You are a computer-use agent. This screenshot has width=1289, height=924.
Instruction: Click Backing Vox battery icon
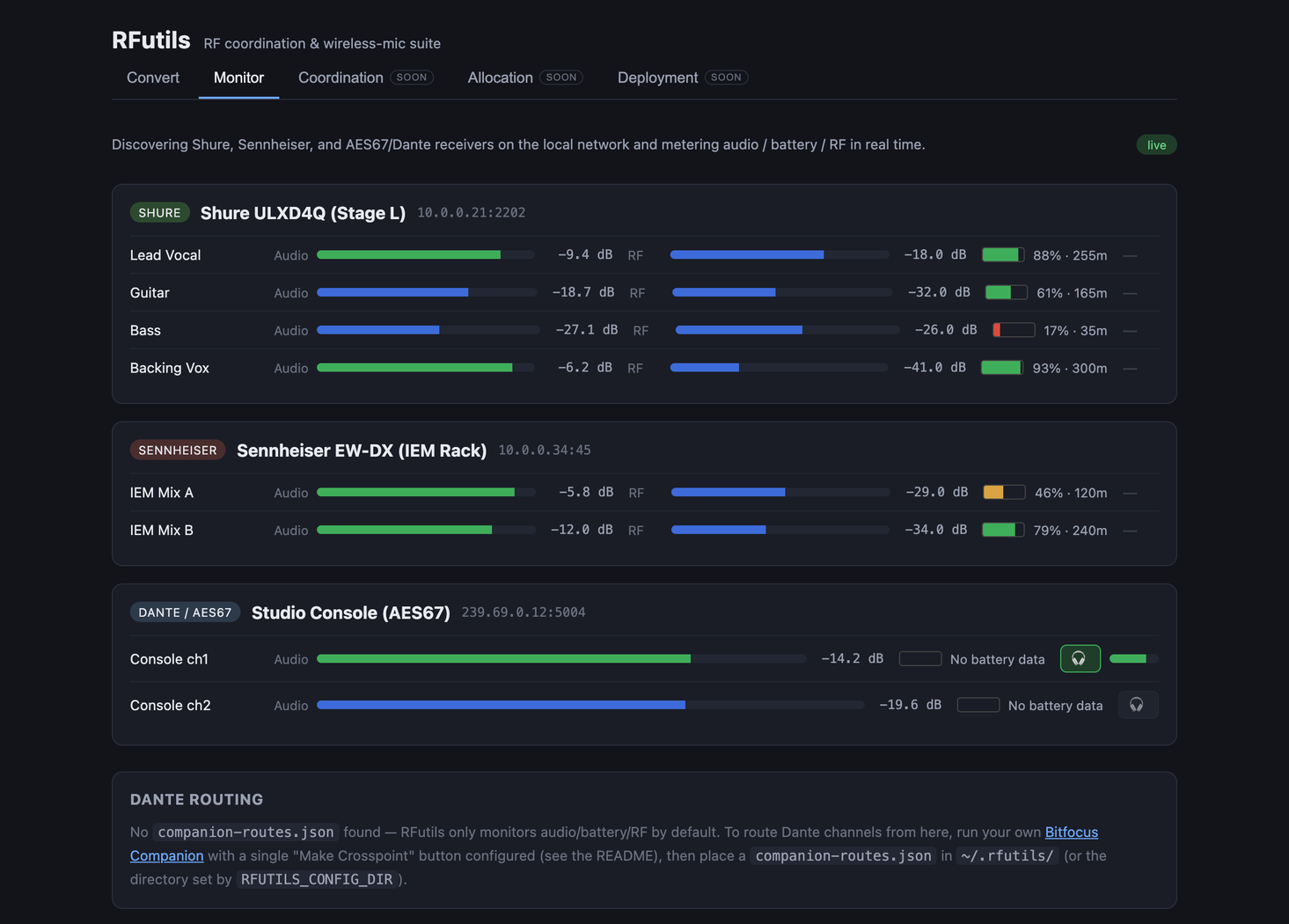tap(1002, 368)
